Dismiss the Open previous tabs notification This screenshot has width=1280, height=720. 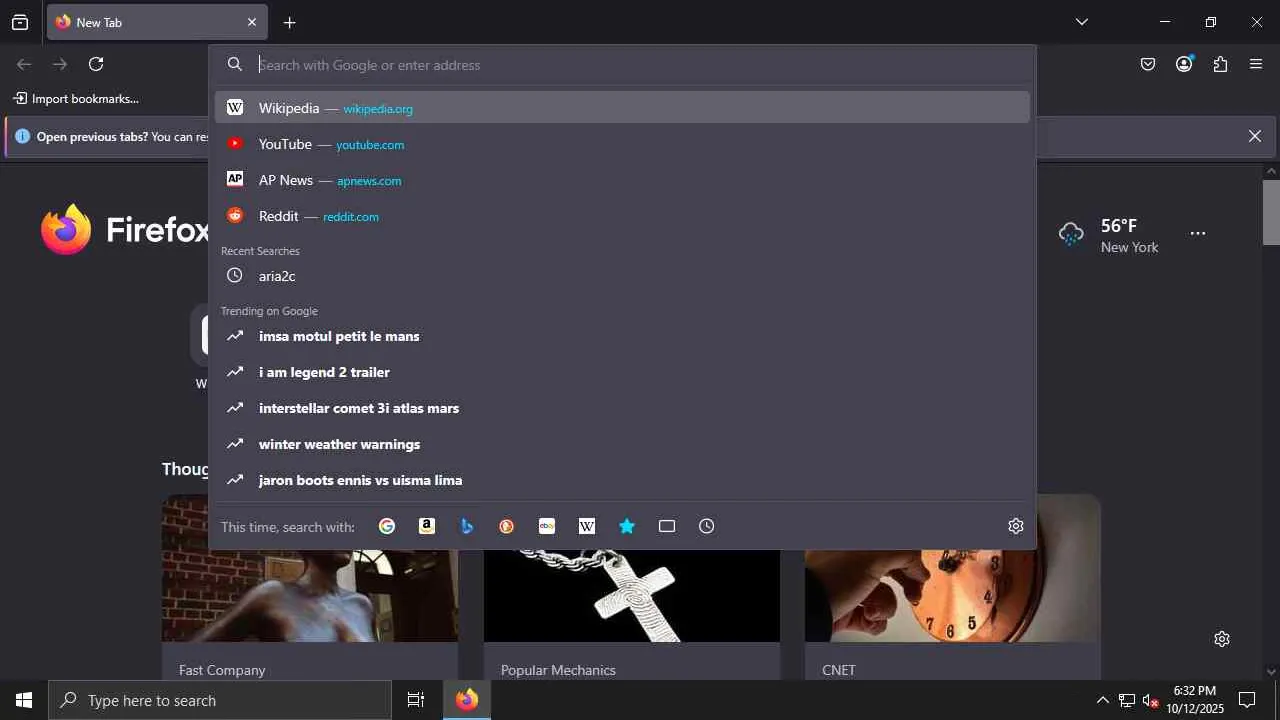(x=1255, y=136)
